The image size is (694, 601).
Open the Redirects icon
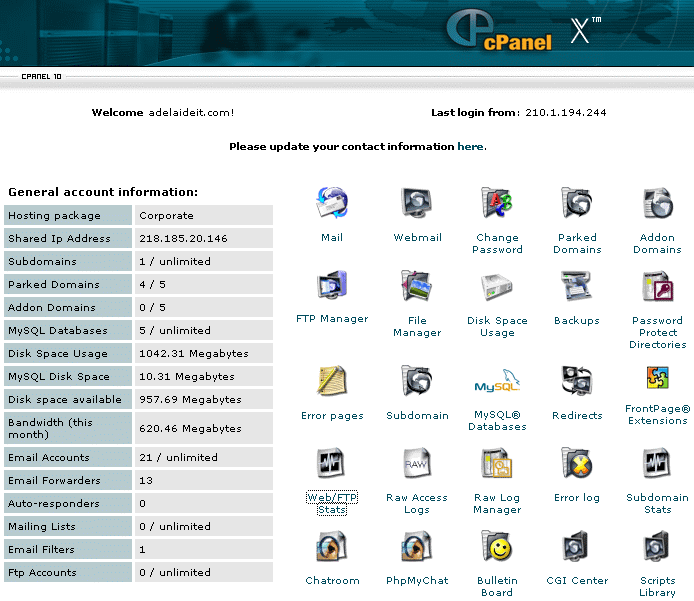coord(577,382)
